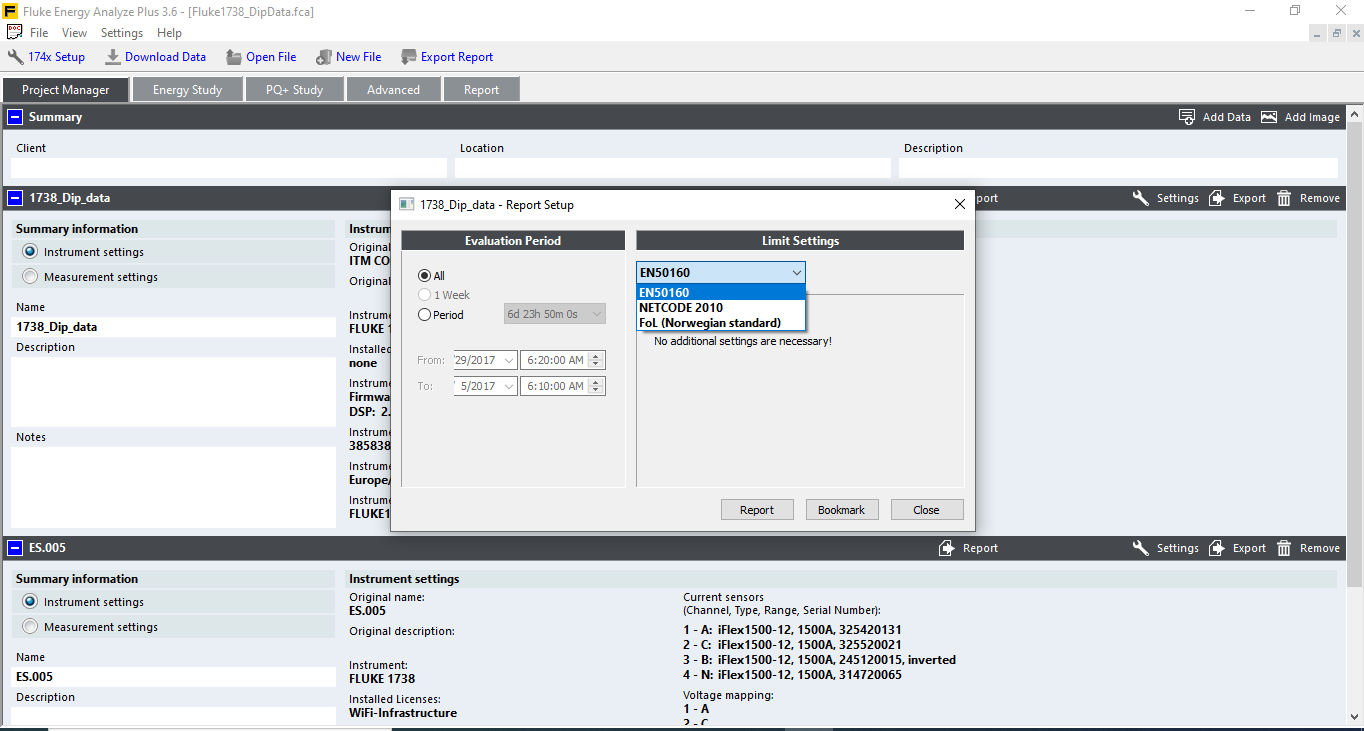Click the Download Data toolbar icon
The height and width of the screenshot is (731, 1364).
click(113, 57)
